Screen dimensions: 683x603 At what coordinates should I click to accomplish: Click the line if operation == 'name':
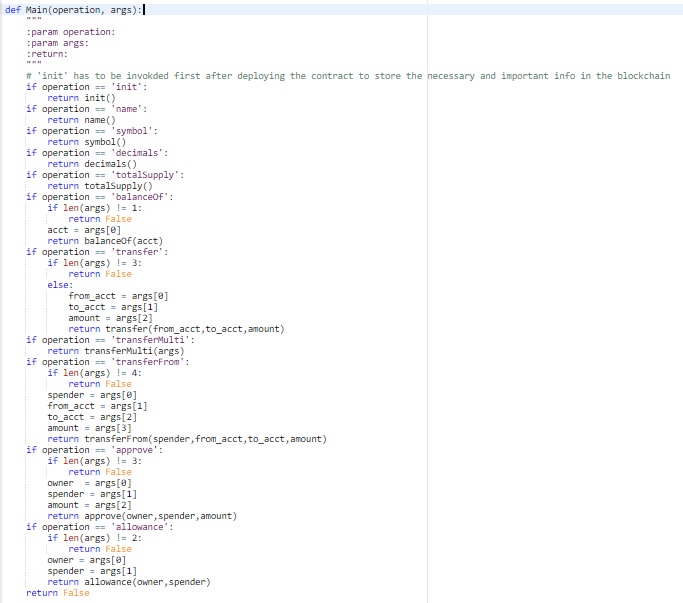point(87,109)
